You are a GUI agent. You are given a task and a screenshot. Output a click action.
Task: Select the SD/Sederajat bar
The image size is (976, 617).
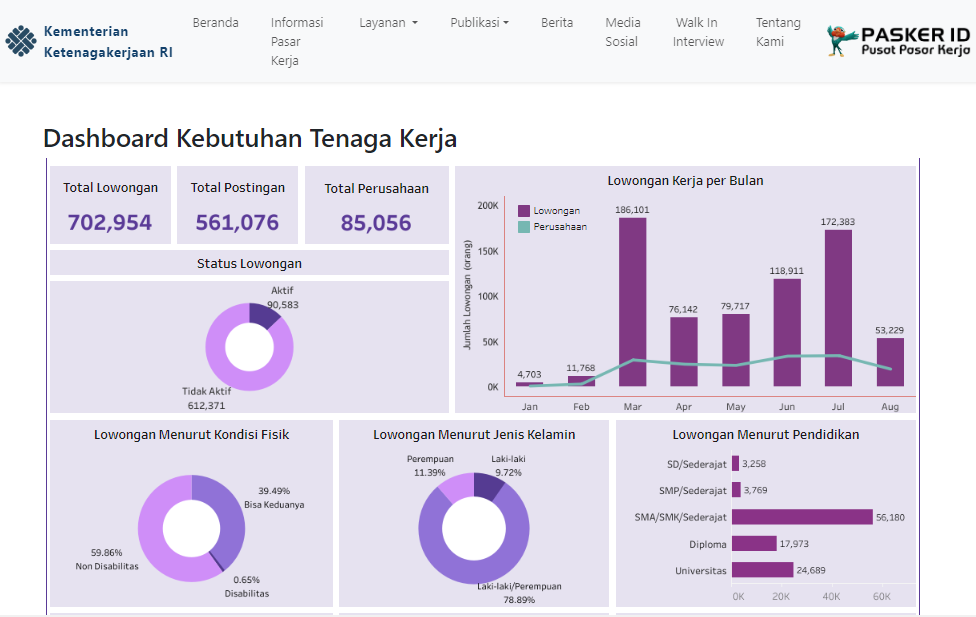click(x=736, y=463)
